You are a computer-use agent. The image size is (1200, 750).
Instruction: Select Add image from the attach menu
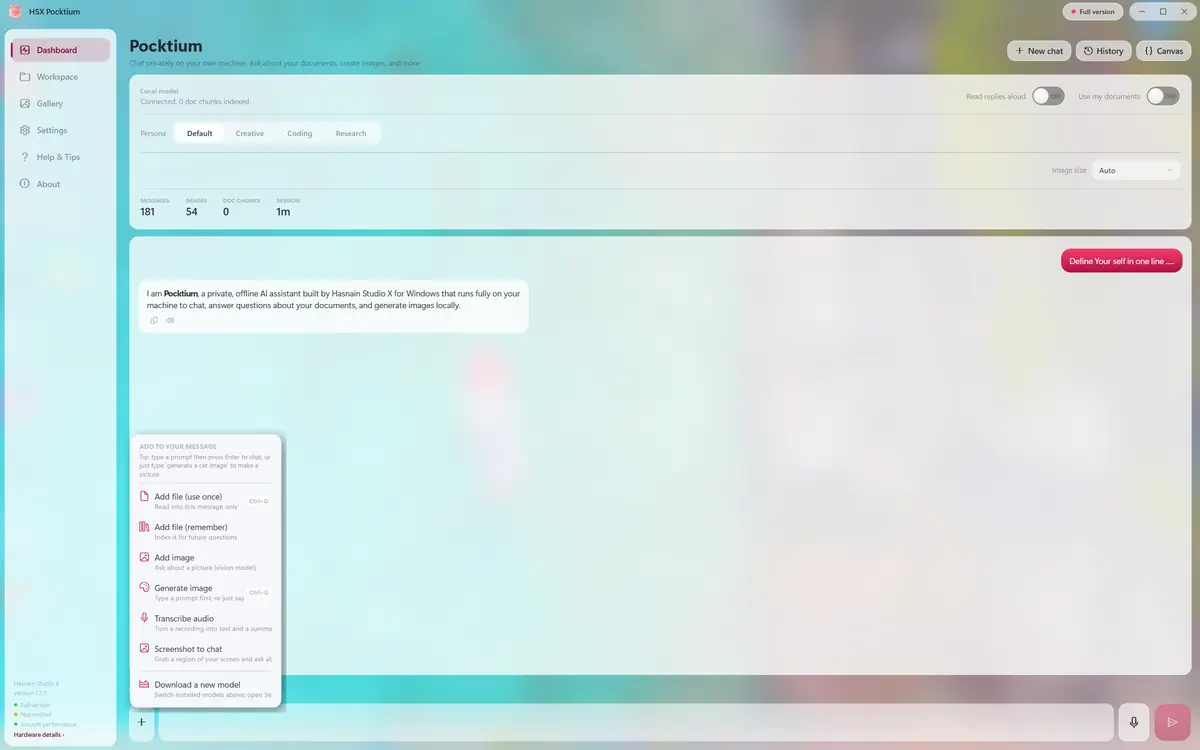pyautogui.click(x=205, y=562)
